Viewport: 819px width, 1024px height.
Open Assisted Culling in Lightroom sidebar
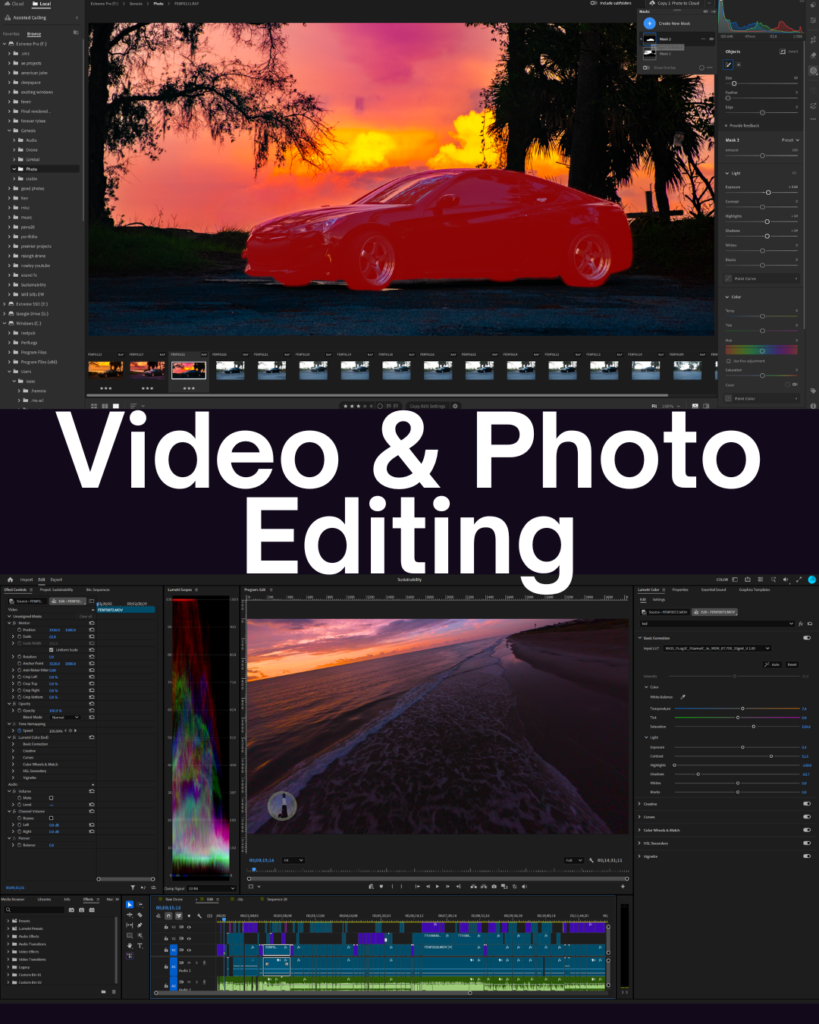pyautogui.click(x=25, y=18)
